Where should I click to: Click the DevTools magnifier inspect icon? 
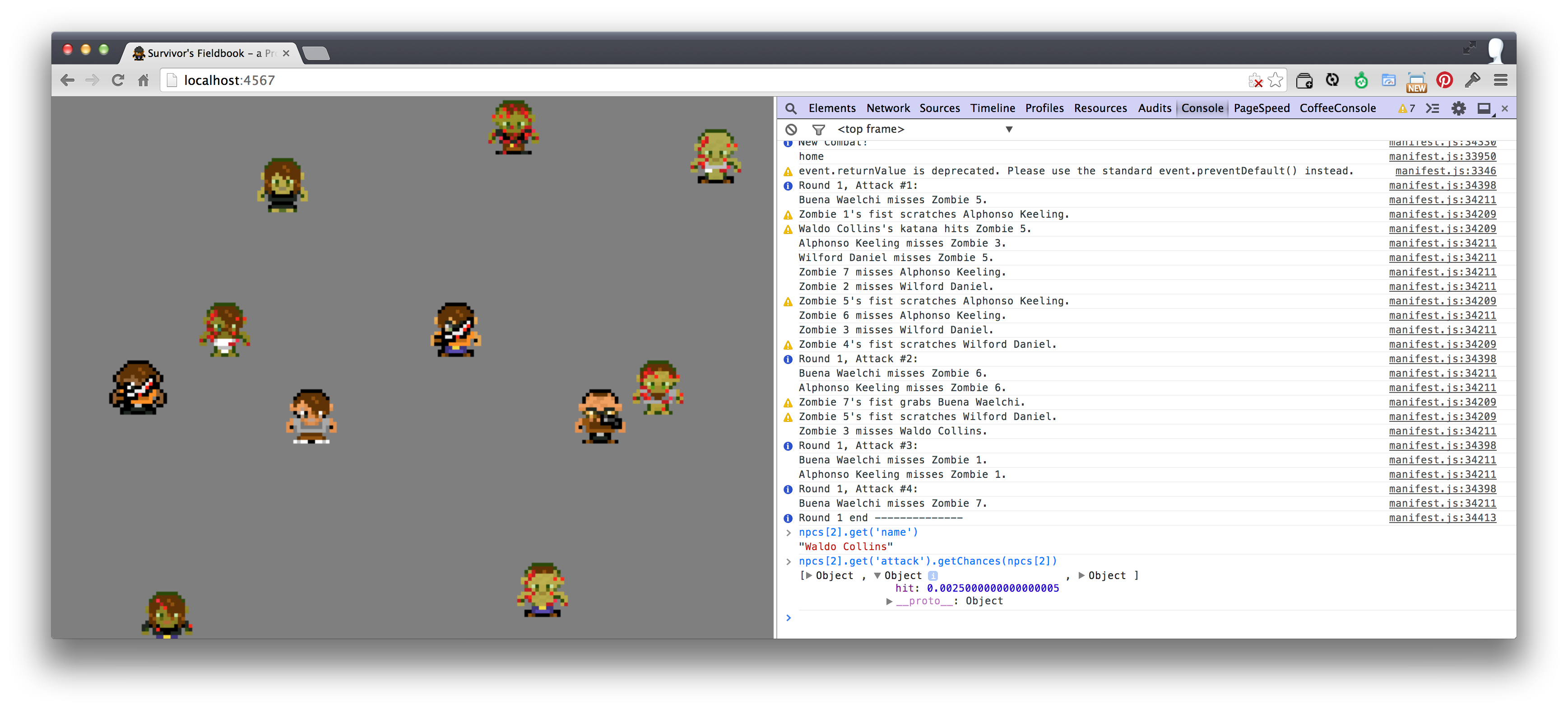[x=791, y=108]
